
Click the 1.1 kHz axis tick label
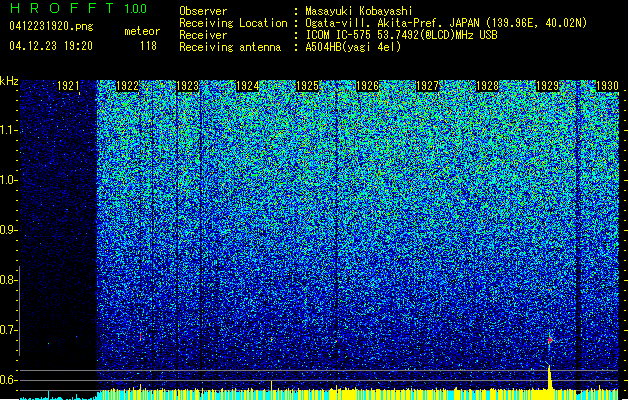pyautogui.click(x=8, y=131)
